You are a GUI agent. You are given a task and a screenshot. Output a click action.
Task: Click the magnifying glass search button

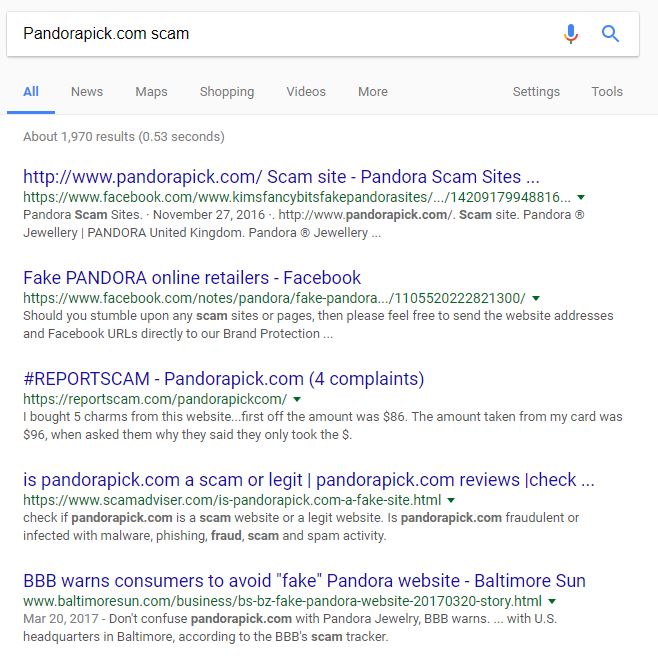(610, 34)
